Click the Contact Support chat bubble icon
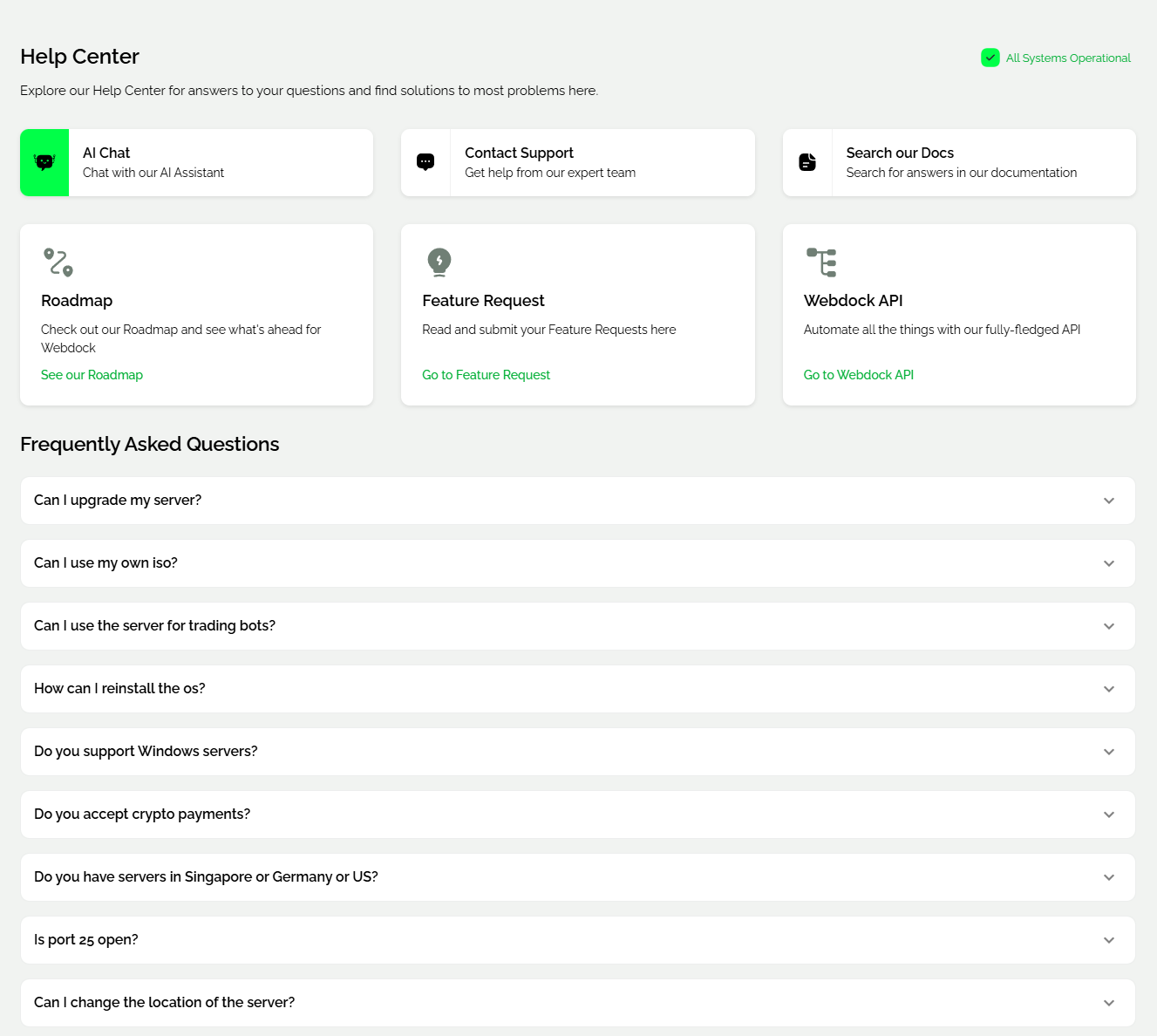Viewport: 1157px width, 1036px height. [x=425, y=162]
